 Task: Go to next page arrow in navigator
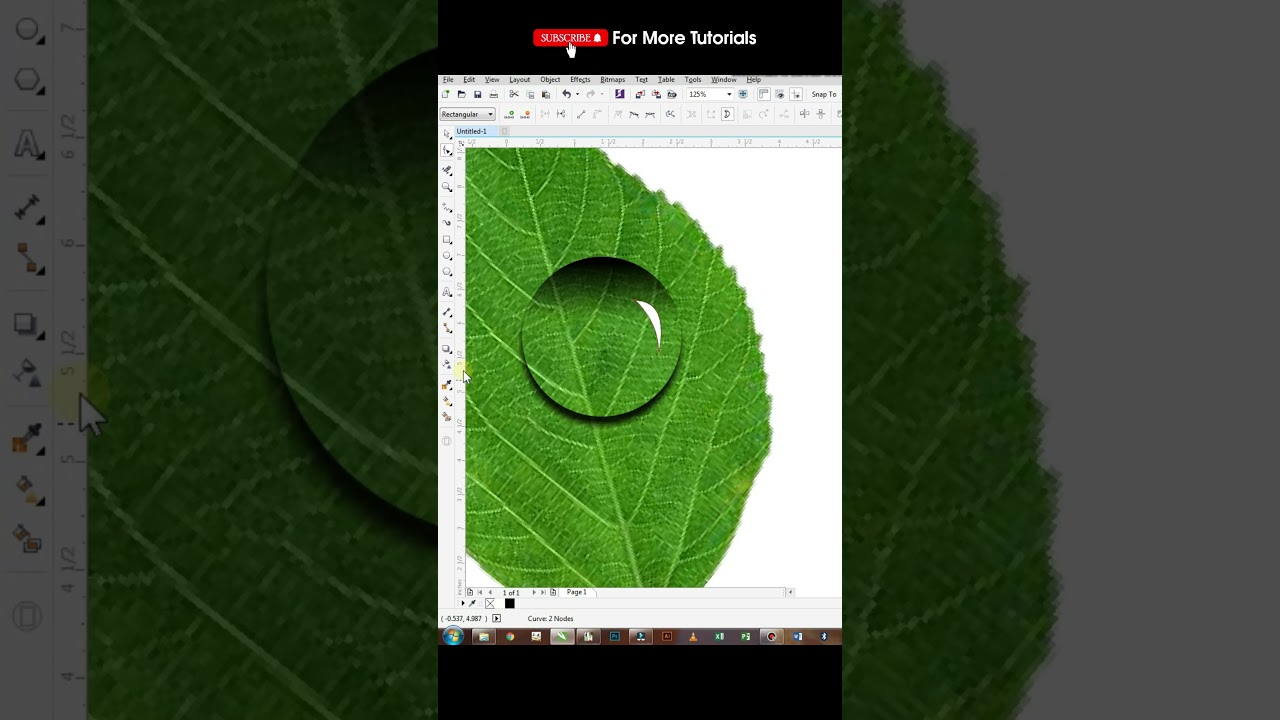tap(534, 592)
